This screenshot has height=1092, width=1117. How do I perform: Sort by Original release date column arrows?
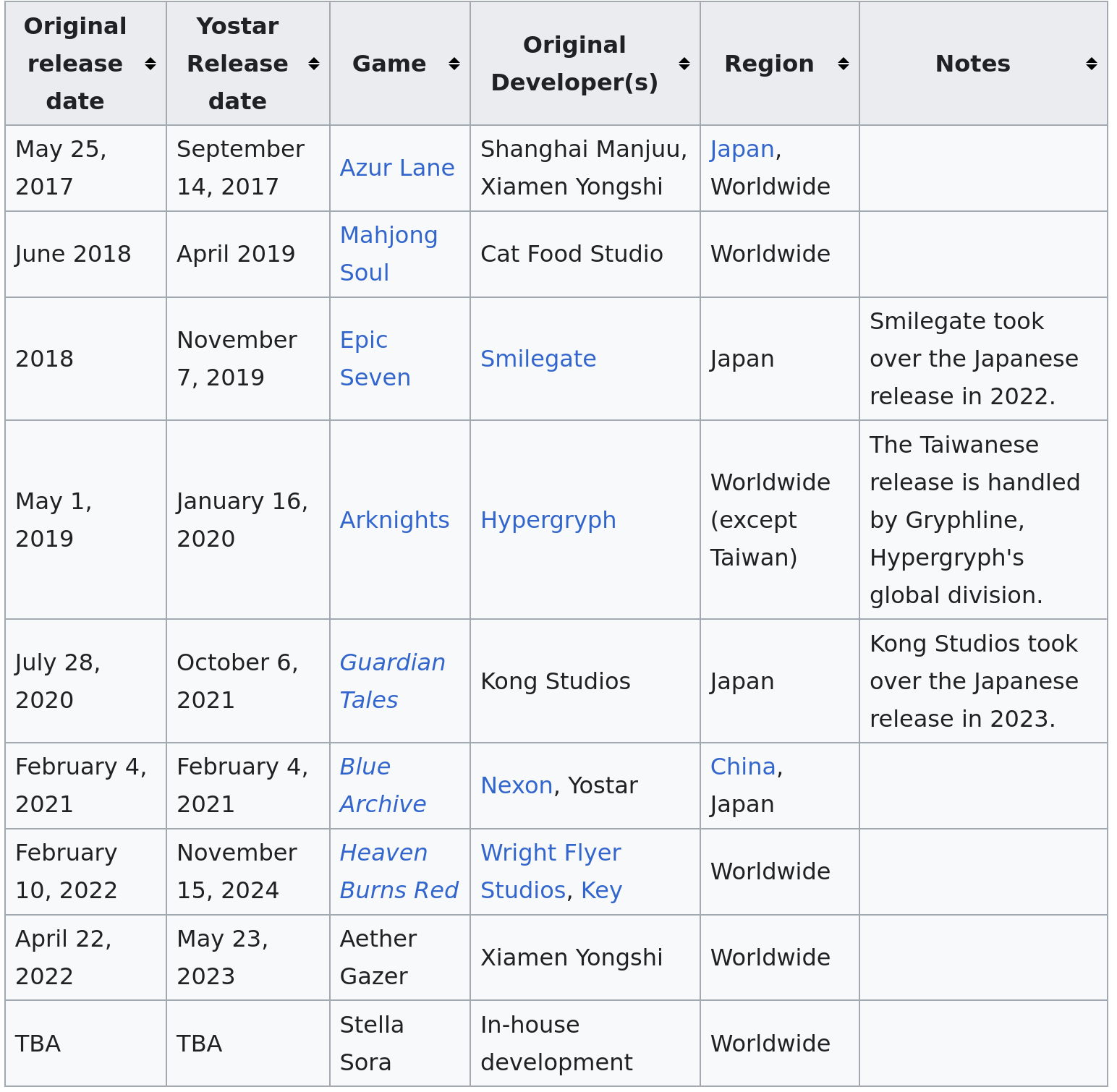coord(150,64)
